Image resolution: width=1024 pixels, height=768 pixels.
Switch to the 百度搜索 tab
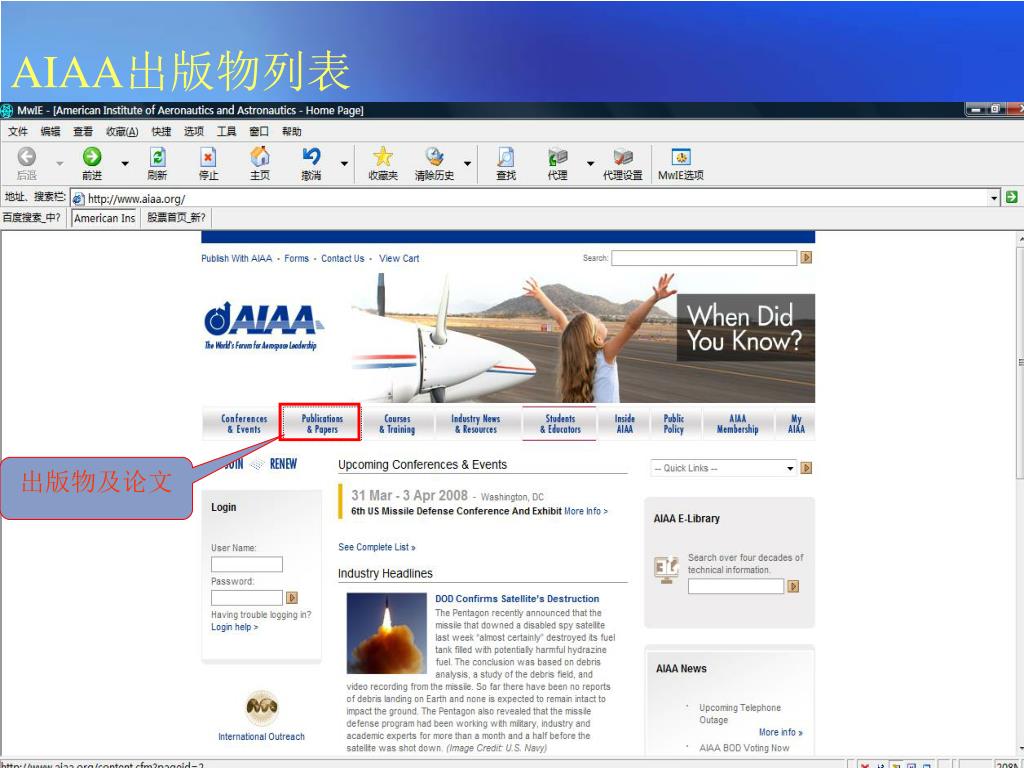pos(32,217)
